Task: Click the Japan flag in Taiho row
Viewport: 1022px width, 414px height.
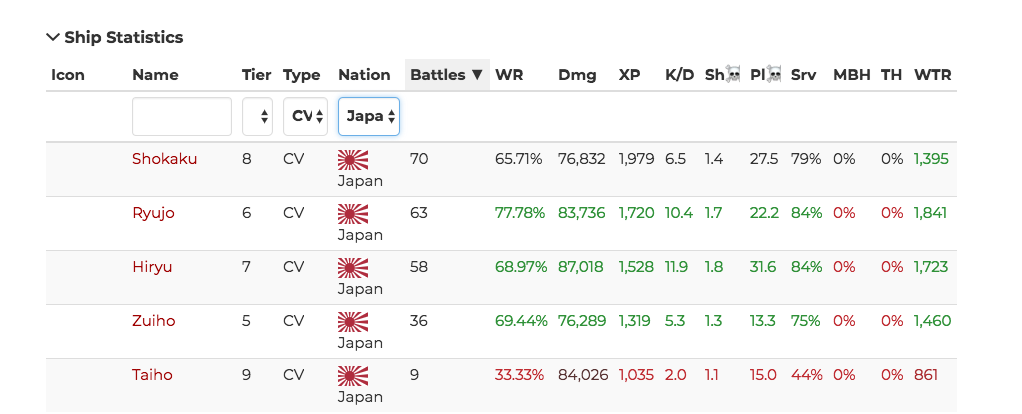Action: coord(353,375)
